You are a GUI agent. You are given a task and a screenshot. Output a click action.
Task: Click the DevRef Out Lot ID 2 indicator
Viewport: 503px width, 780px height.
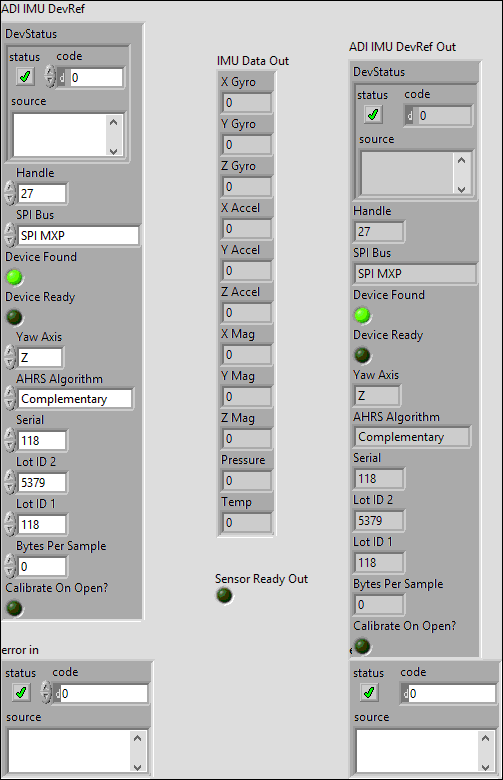(x=379, y=520)
